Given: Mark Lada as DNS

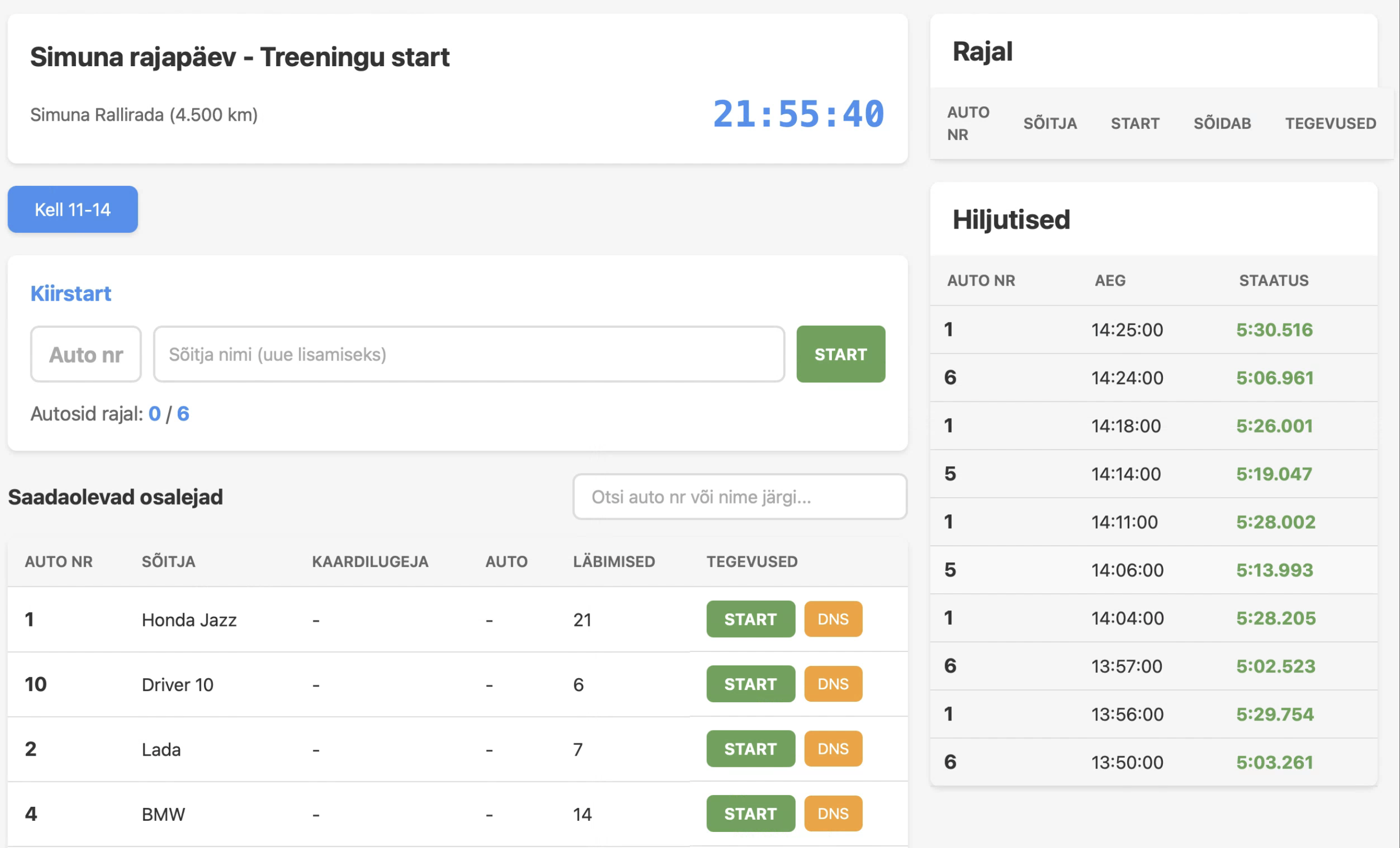Looking at the screenshot, I should coord(832,749).
